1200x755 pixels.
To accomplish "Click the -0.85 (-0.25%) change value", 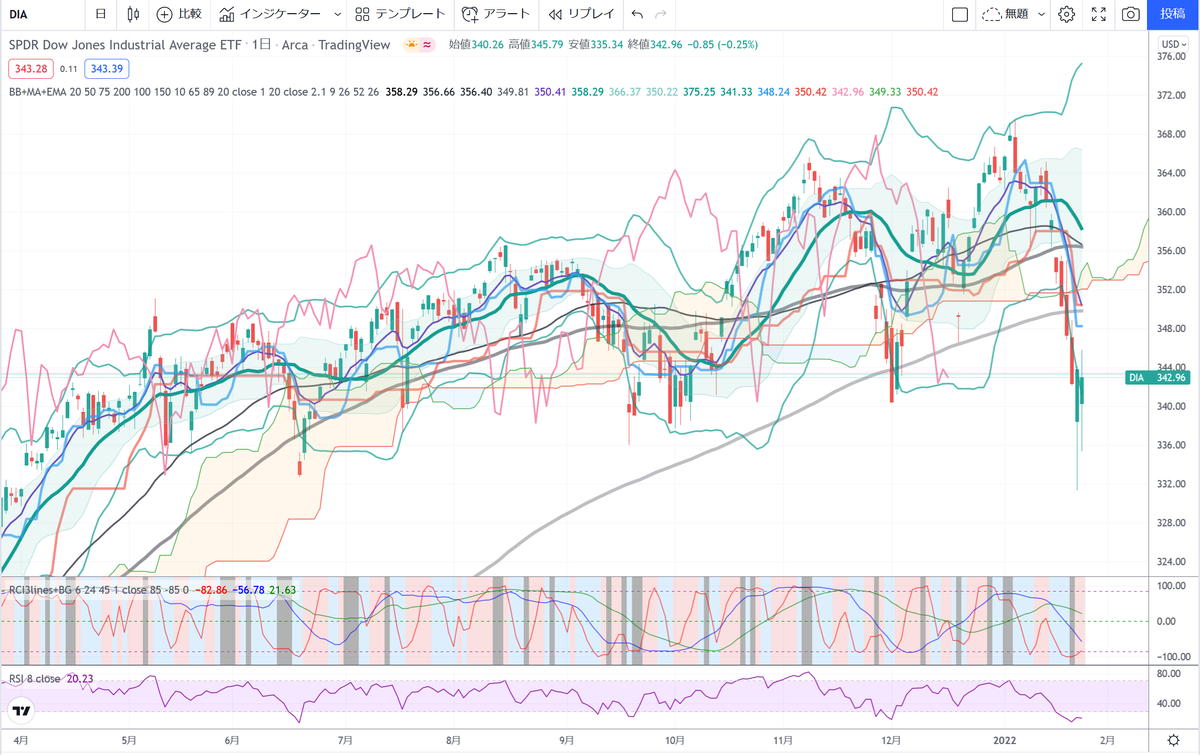I will (x=721, y=45).
